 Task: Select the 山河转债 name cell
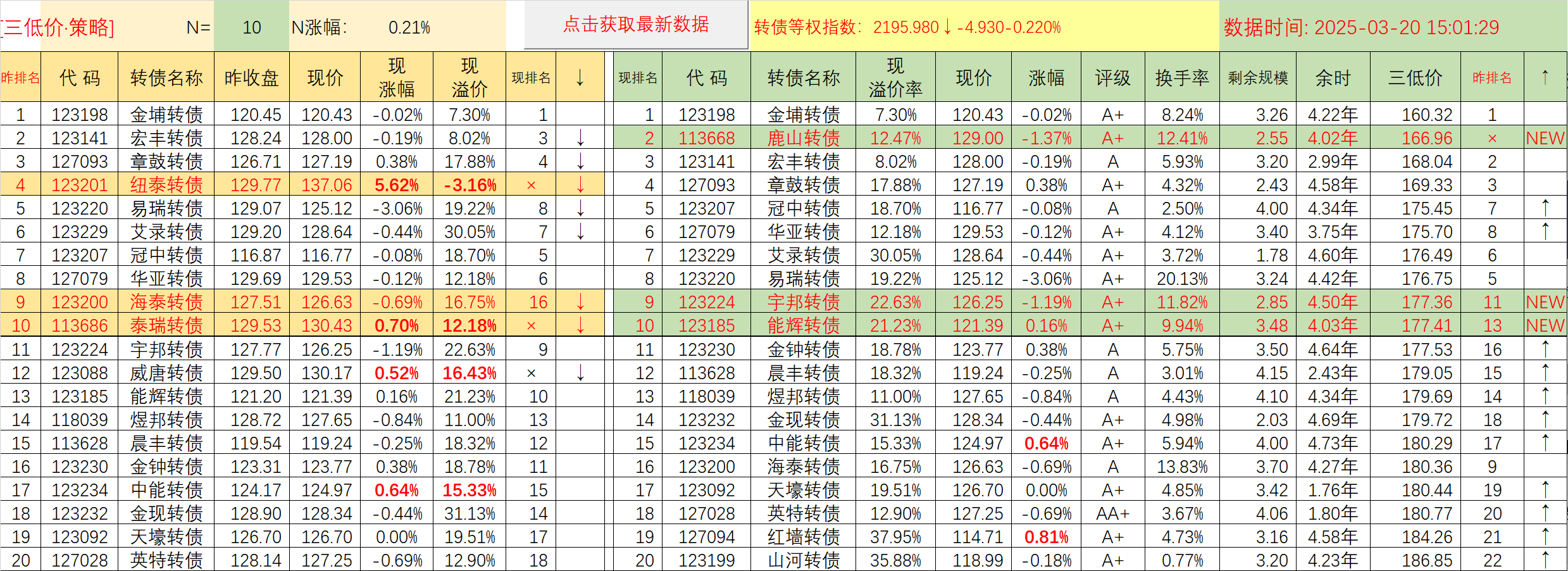pyautogui.click(x=804, y=560)
